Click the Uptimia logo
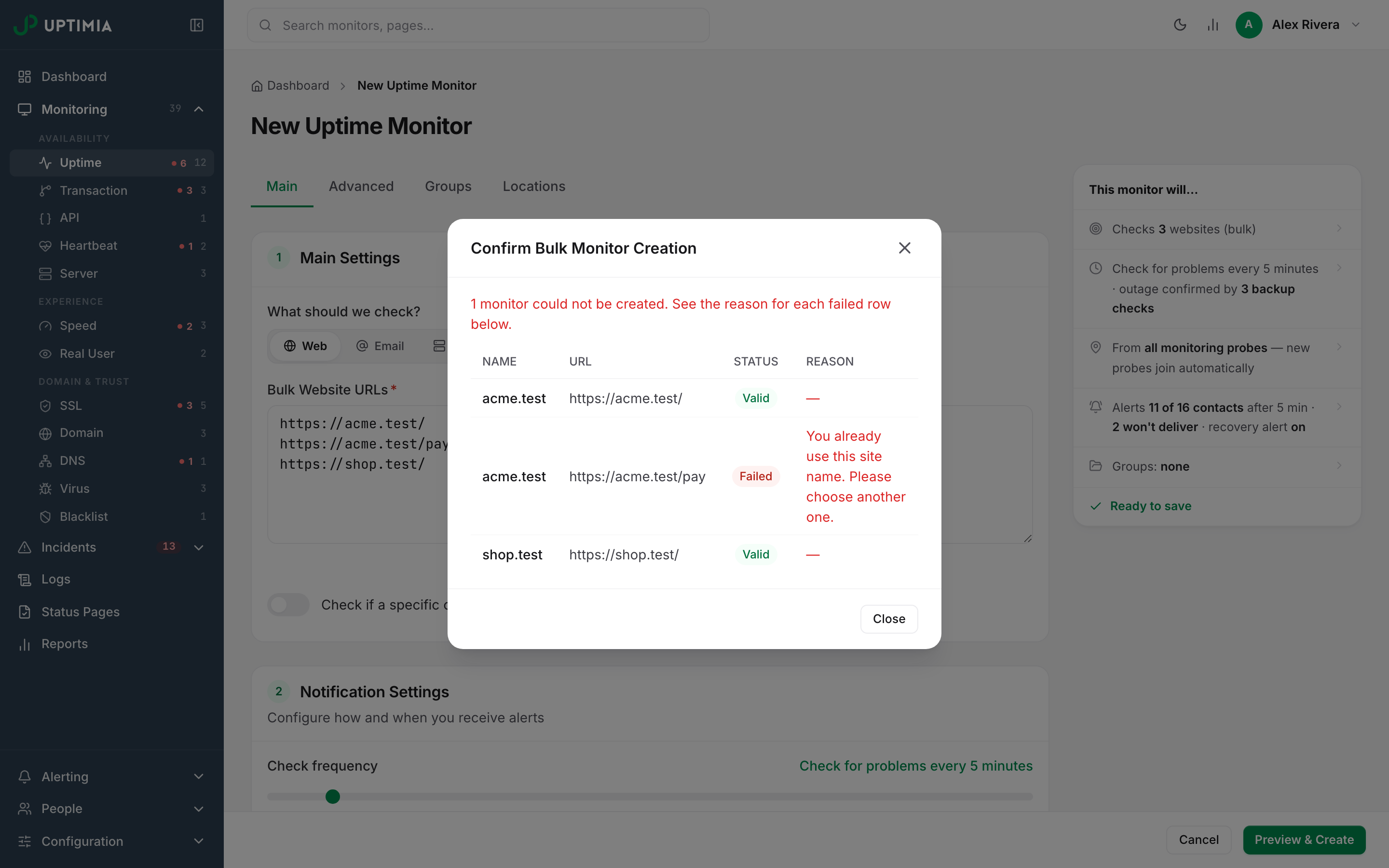The image size is (1389, 868). tap(63, 25)
